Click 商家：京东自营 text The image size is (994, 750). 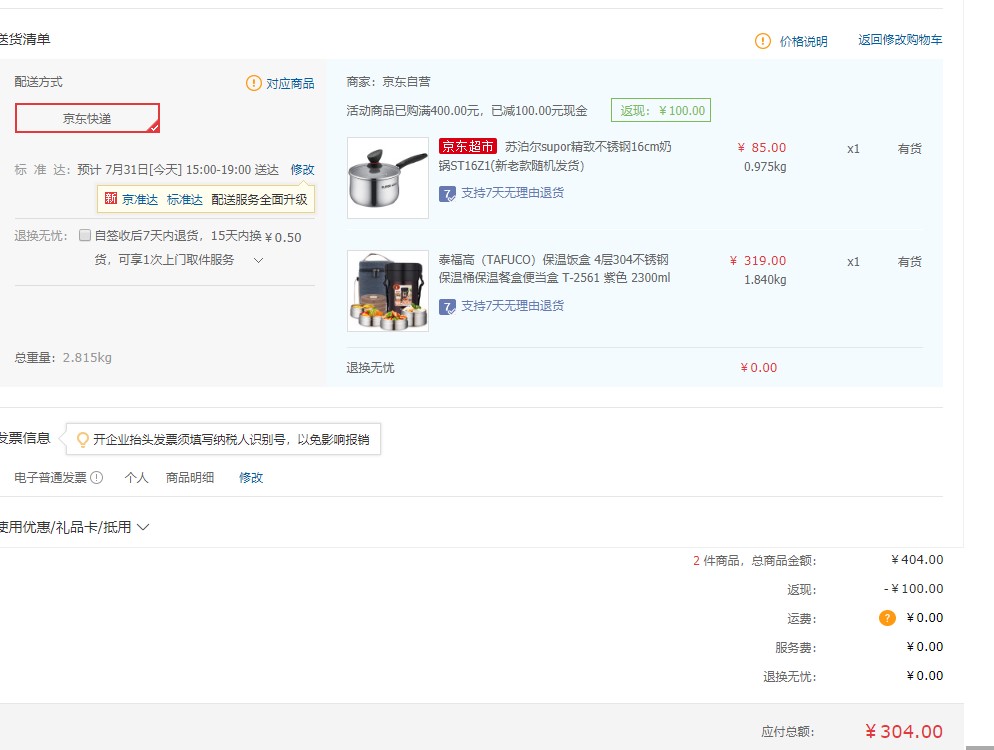point(388,82)
